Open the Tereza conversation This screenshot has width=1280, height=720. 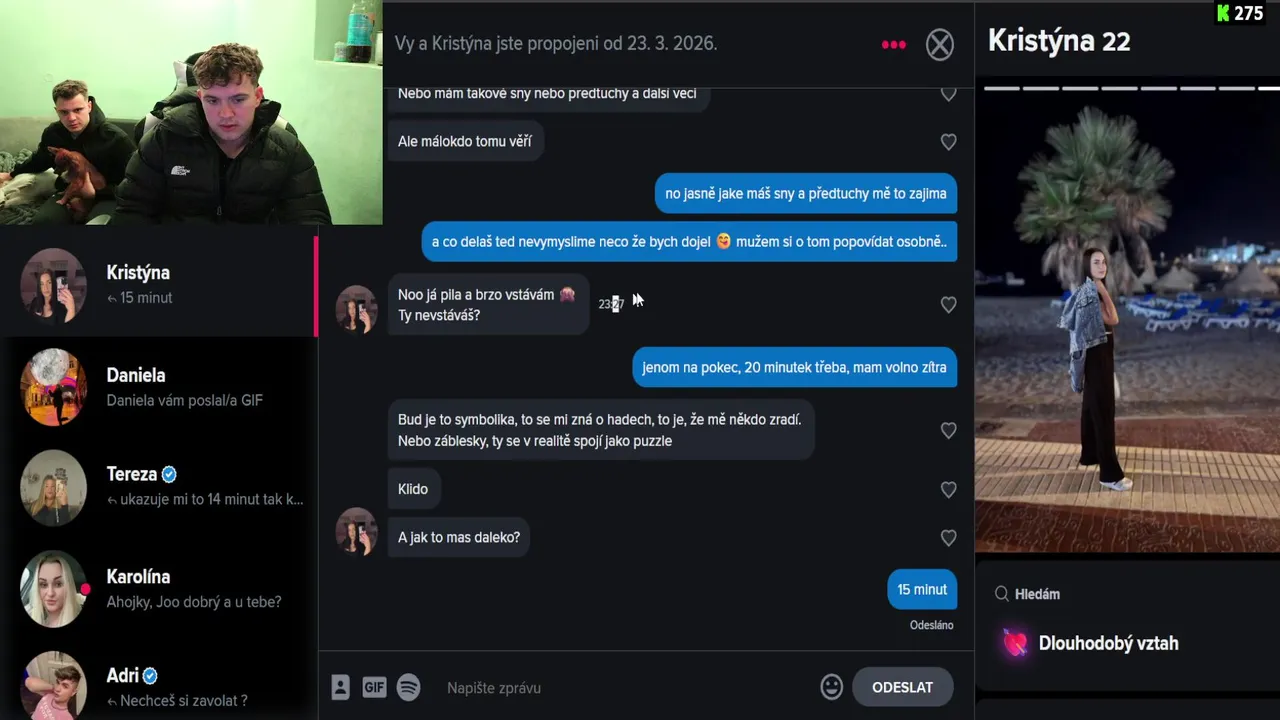(159, 487)
